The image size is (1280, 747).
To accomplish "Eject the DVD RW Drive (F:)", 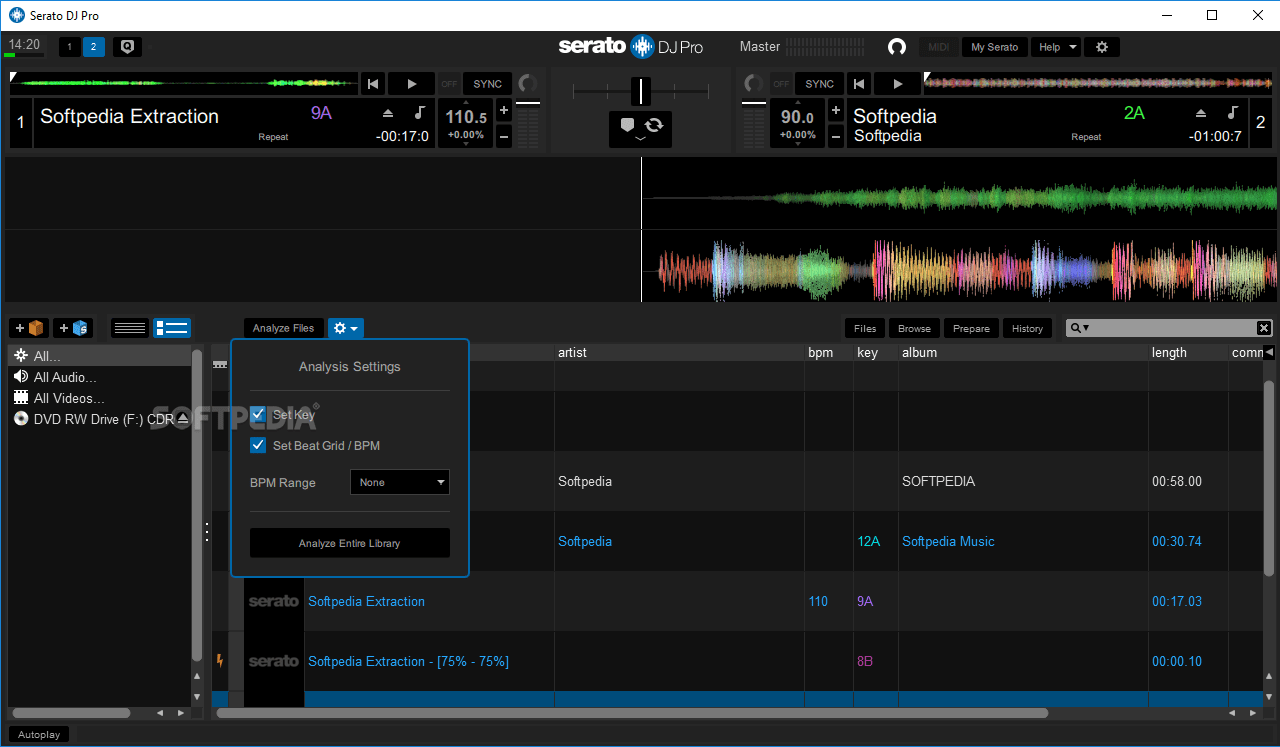I will (183, 418).
